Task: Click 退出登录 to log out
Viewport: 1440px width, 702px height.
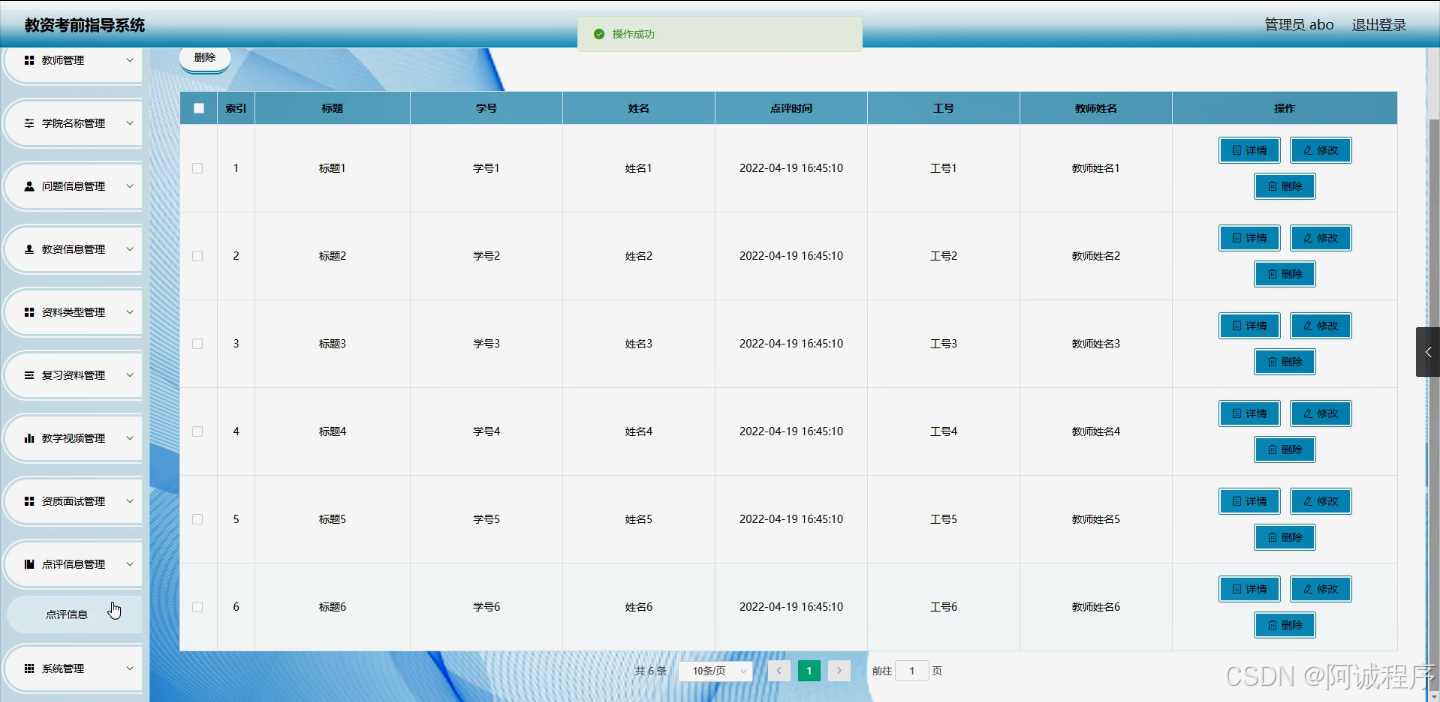Action: 1379,25
